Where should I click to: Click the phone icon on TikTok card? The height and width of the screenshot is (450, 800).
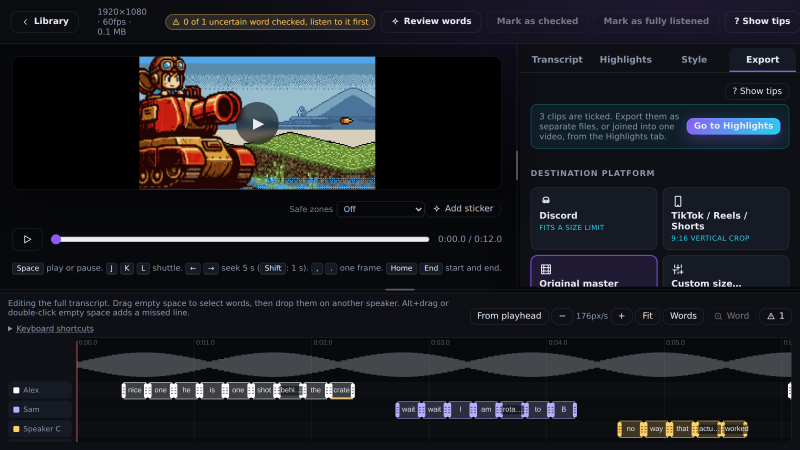click(x=678, y=201)
